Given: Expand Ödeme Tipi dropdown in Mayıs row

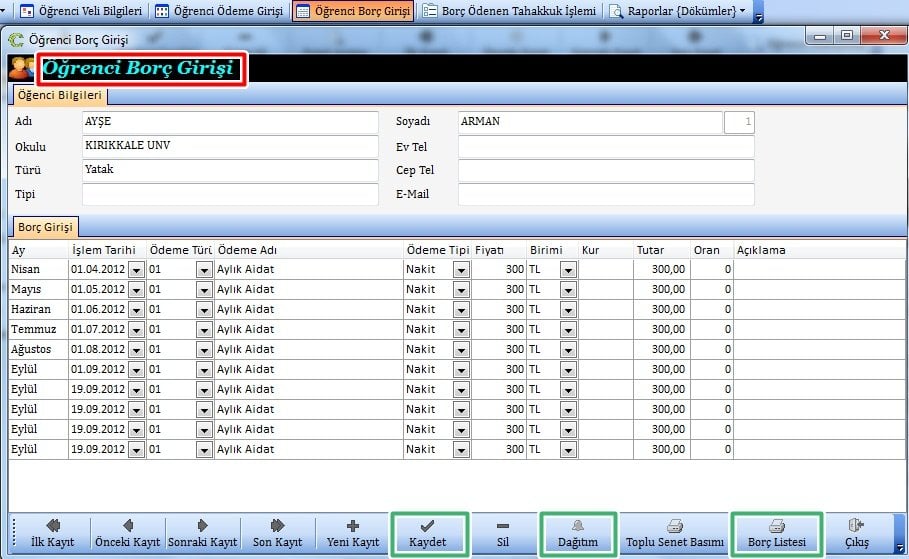Looking at the screenshot, I should point(461,290).
